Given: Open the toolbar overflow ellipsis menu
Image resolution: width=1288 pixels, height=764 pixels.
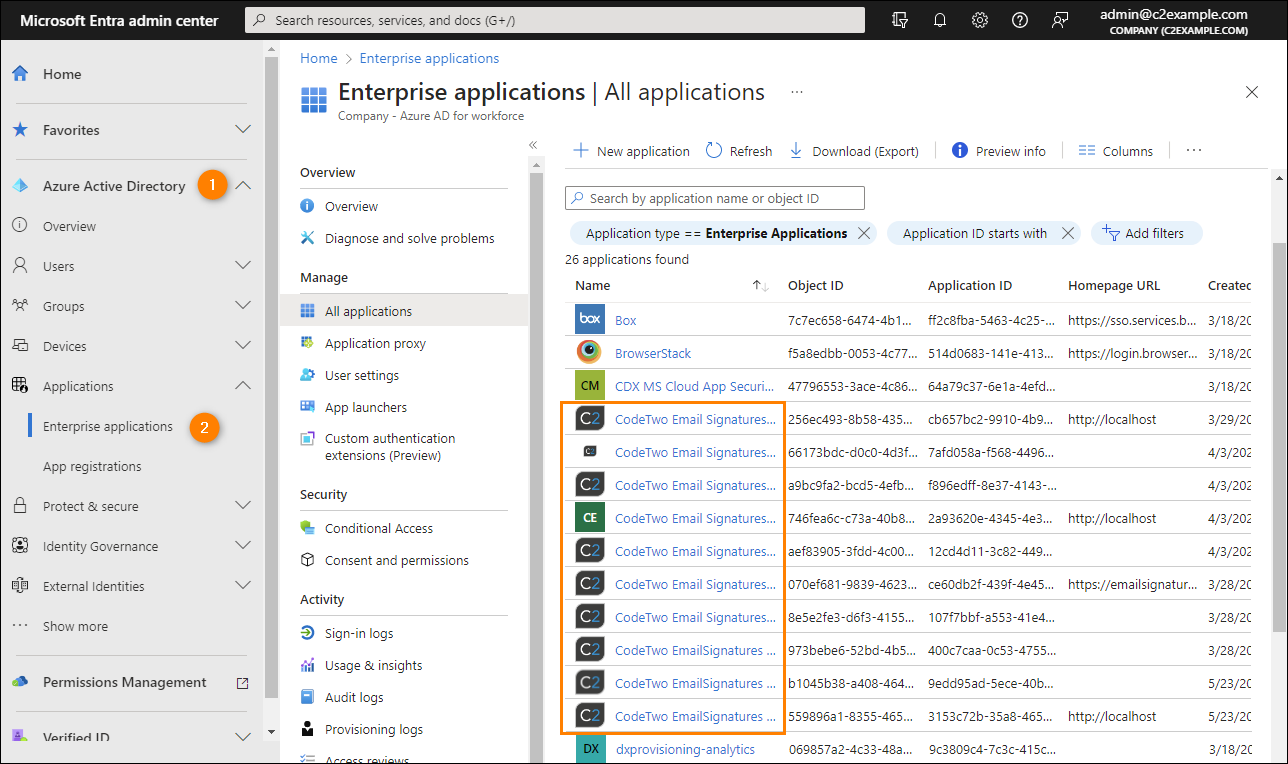Looking at the screenshot, I should pos(1193,150).
